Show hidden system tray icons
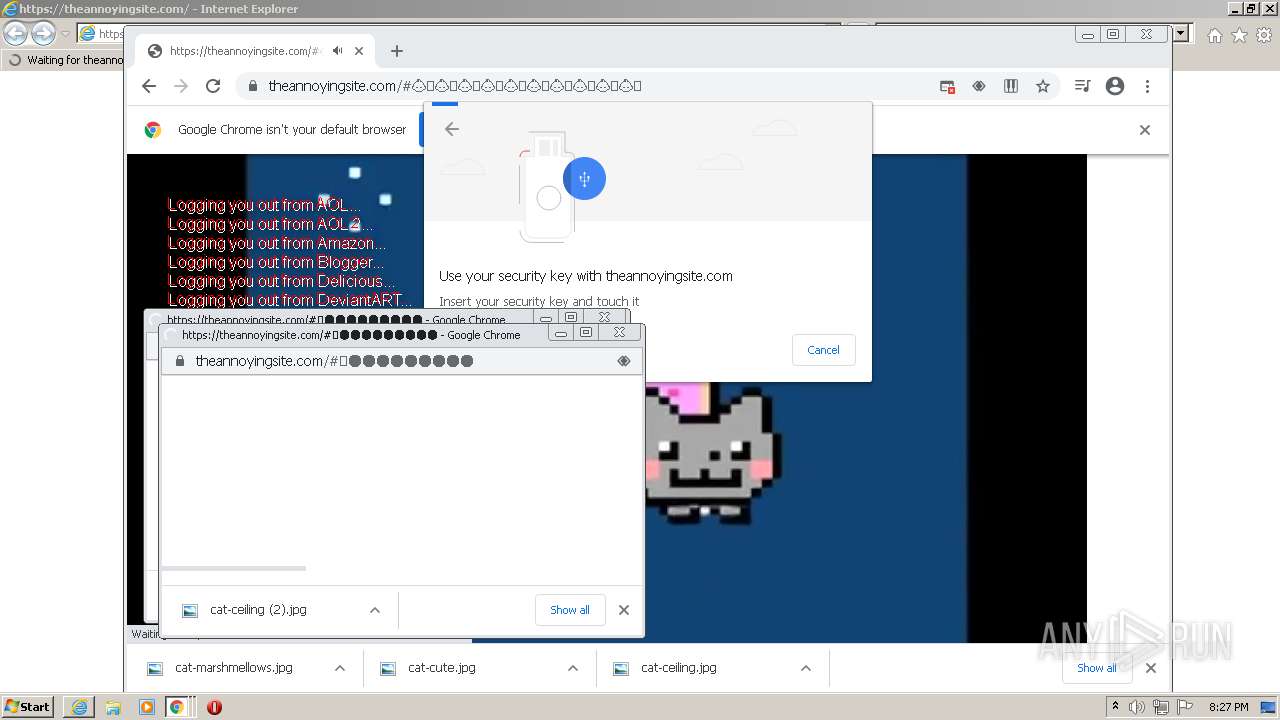 click(x=1116, y=707)
